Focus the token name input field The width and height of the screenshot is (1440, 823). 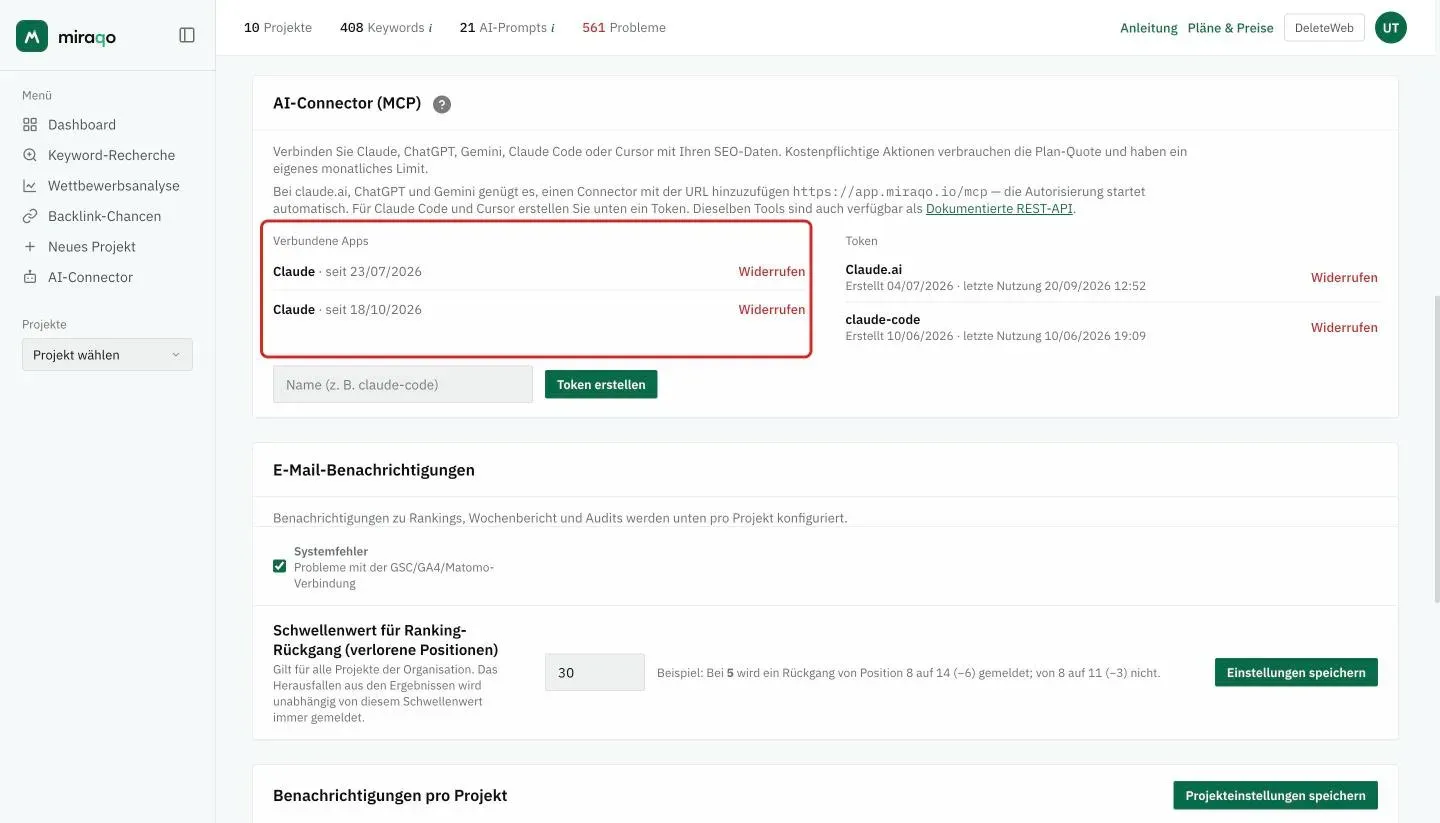click(403, 385)
